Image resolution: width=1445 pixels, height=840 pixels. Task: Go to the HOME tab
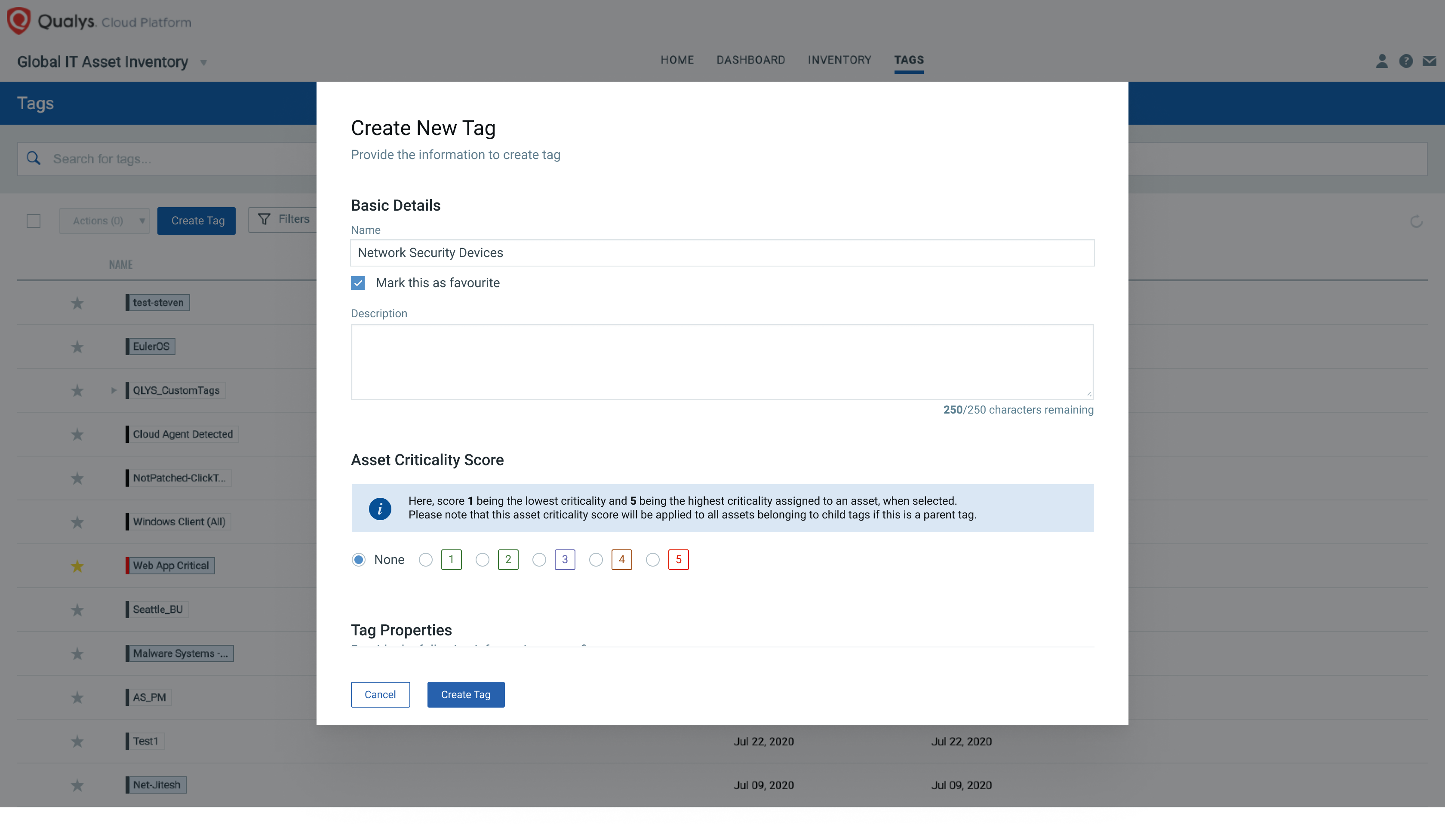[x=677, y=60]
